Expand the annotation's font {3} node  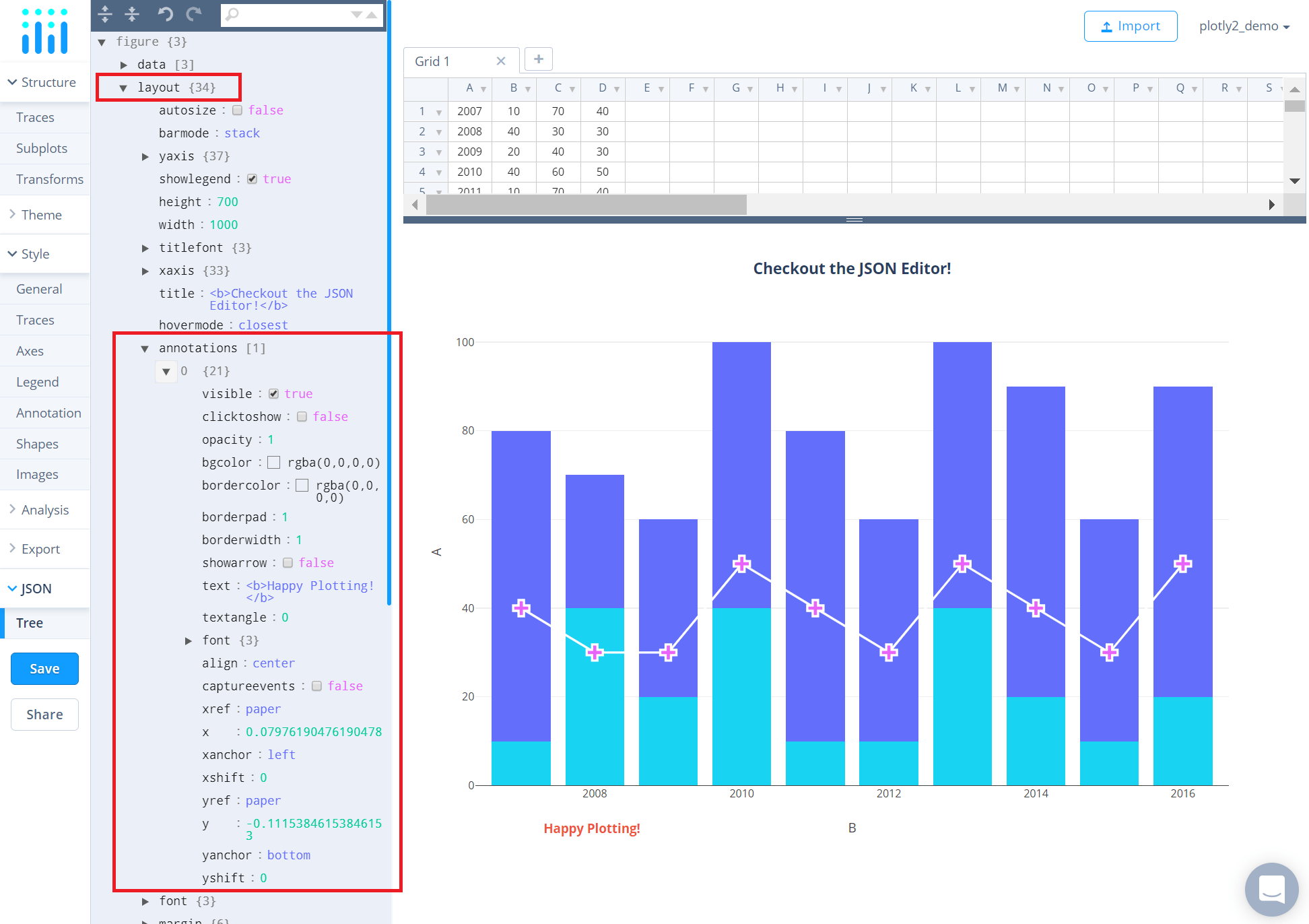click(x=189, y=640)
